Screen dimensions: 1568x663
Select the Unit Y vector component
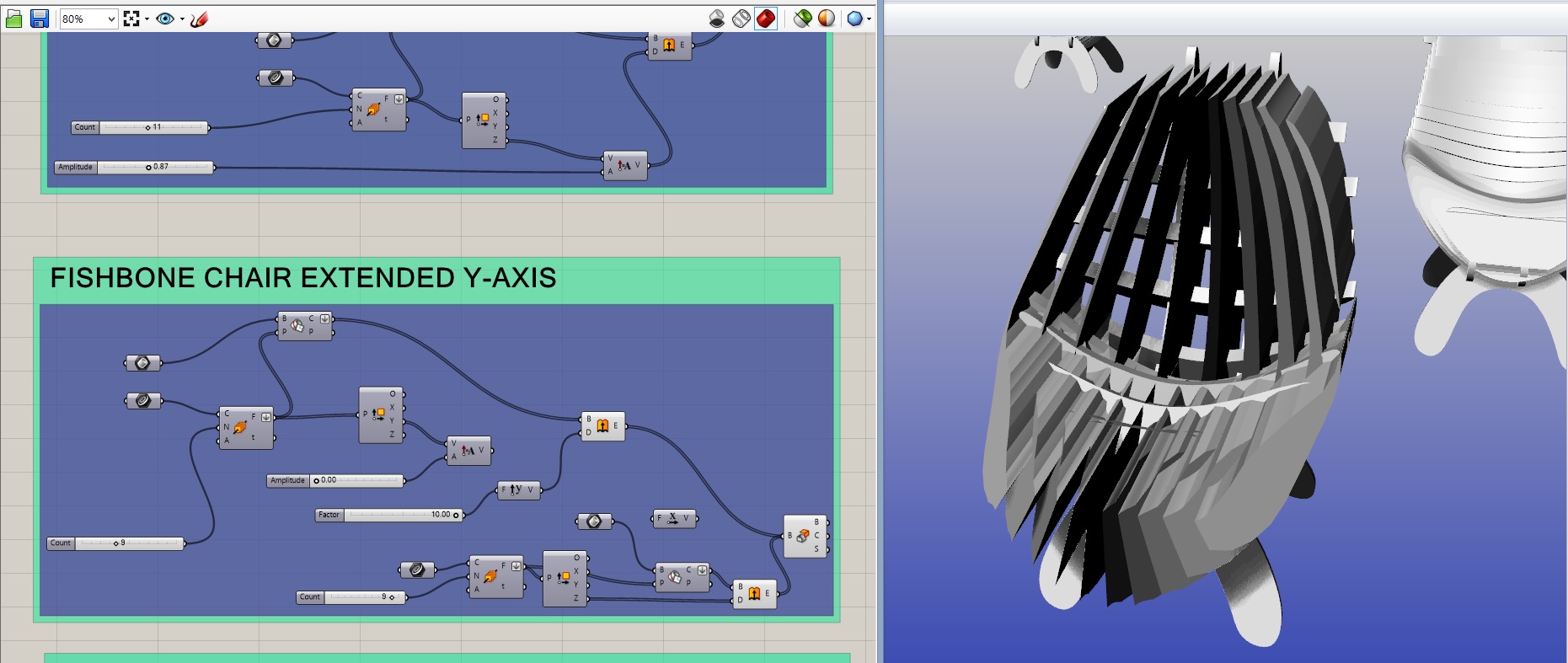518,489
